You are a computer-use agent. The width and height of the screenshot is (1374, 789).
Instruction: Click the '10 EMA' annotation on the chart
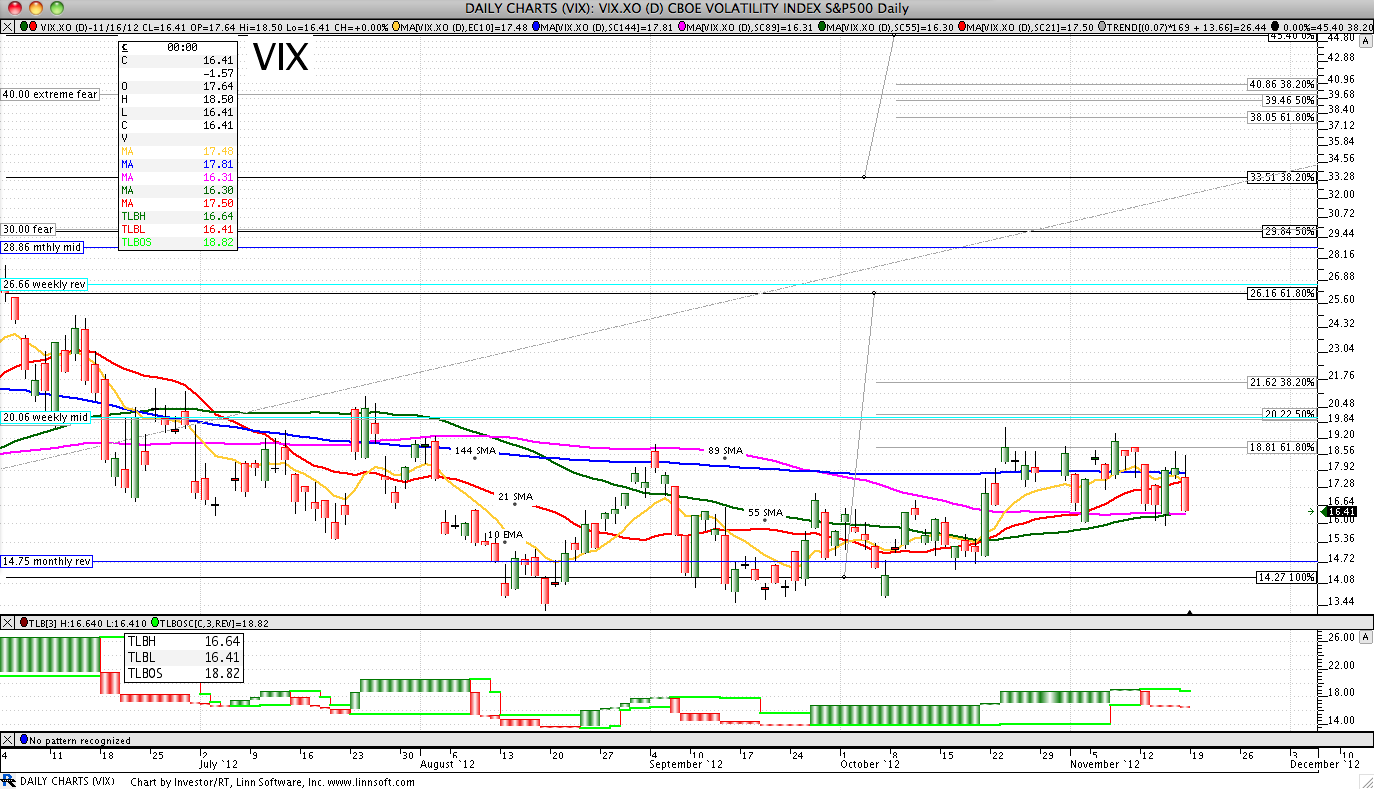click(x=505, y=535)
